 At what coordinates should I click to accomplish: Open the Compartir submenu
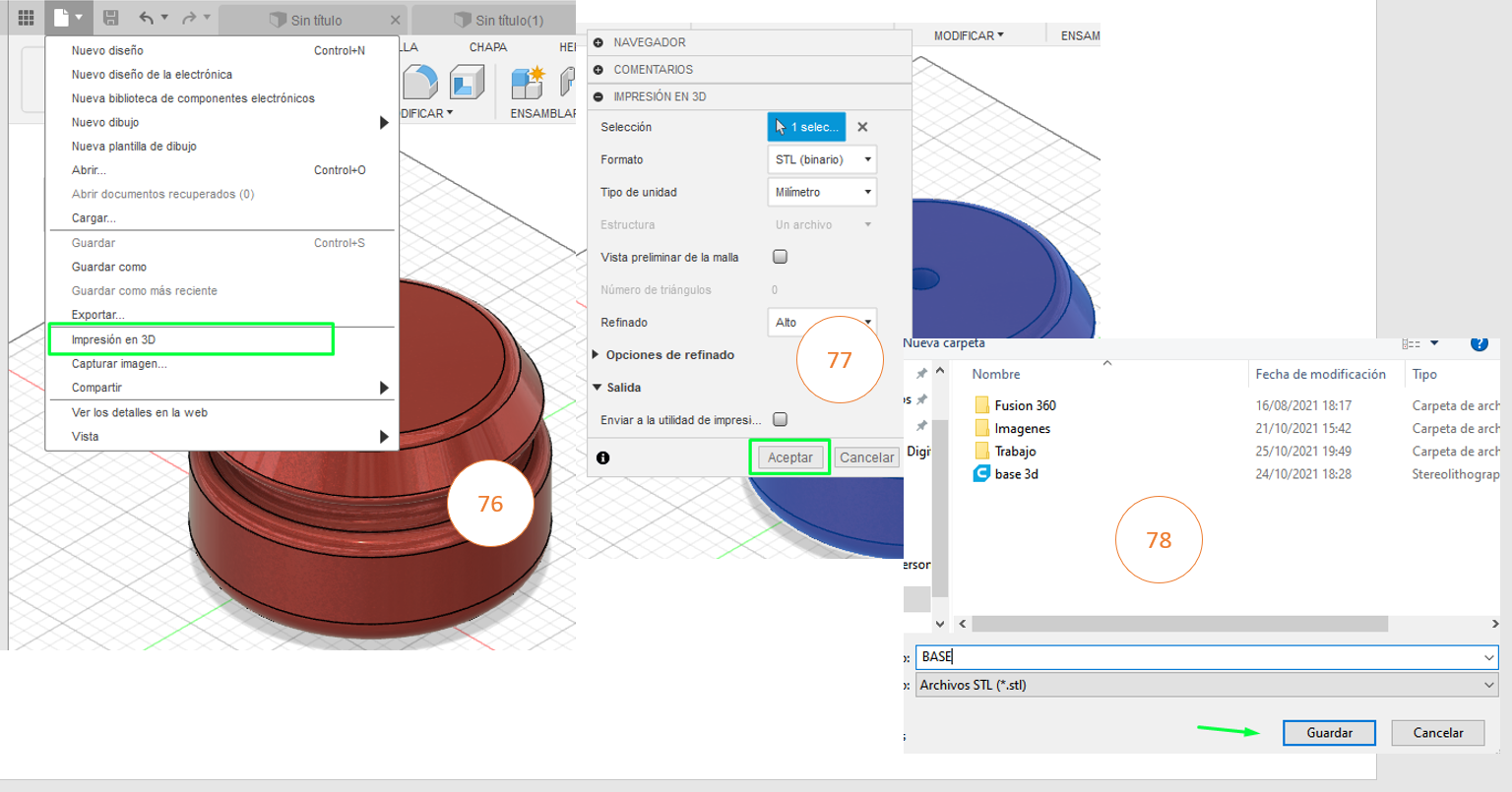(221, 388)
